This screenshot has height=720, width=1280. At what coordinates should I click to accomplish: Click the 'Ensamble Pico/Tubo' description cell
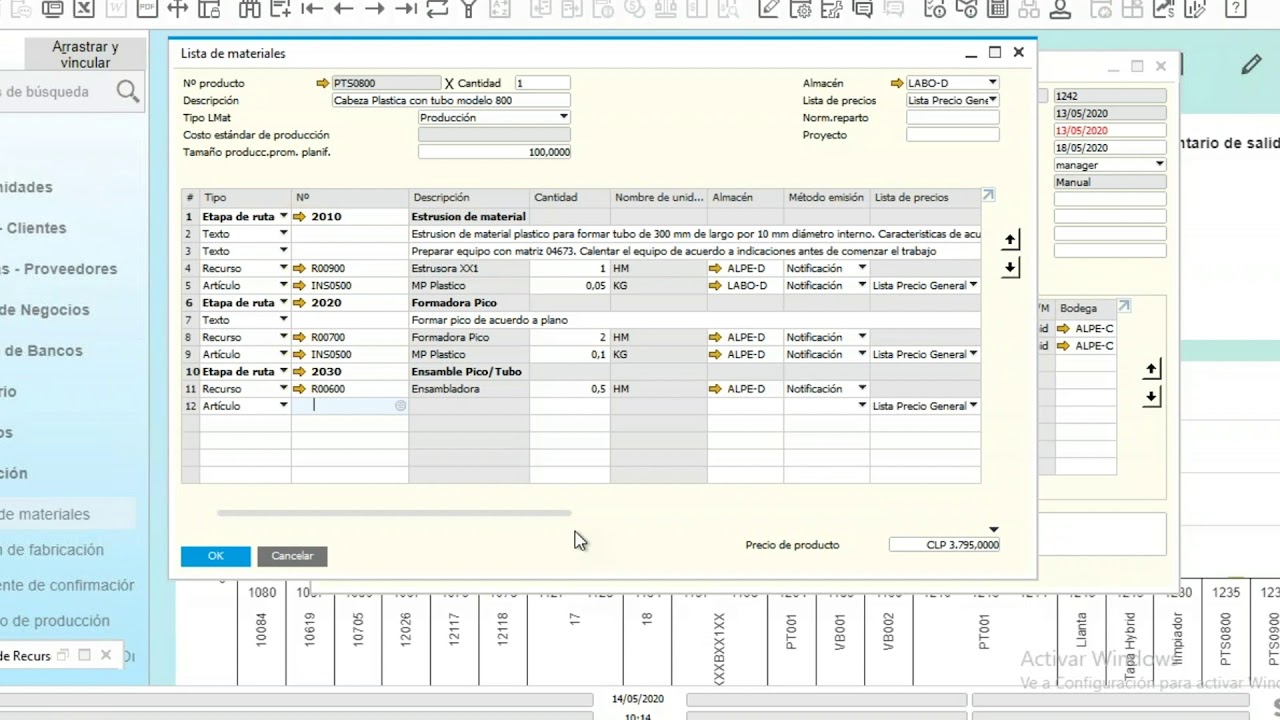(x=469, y=371)
